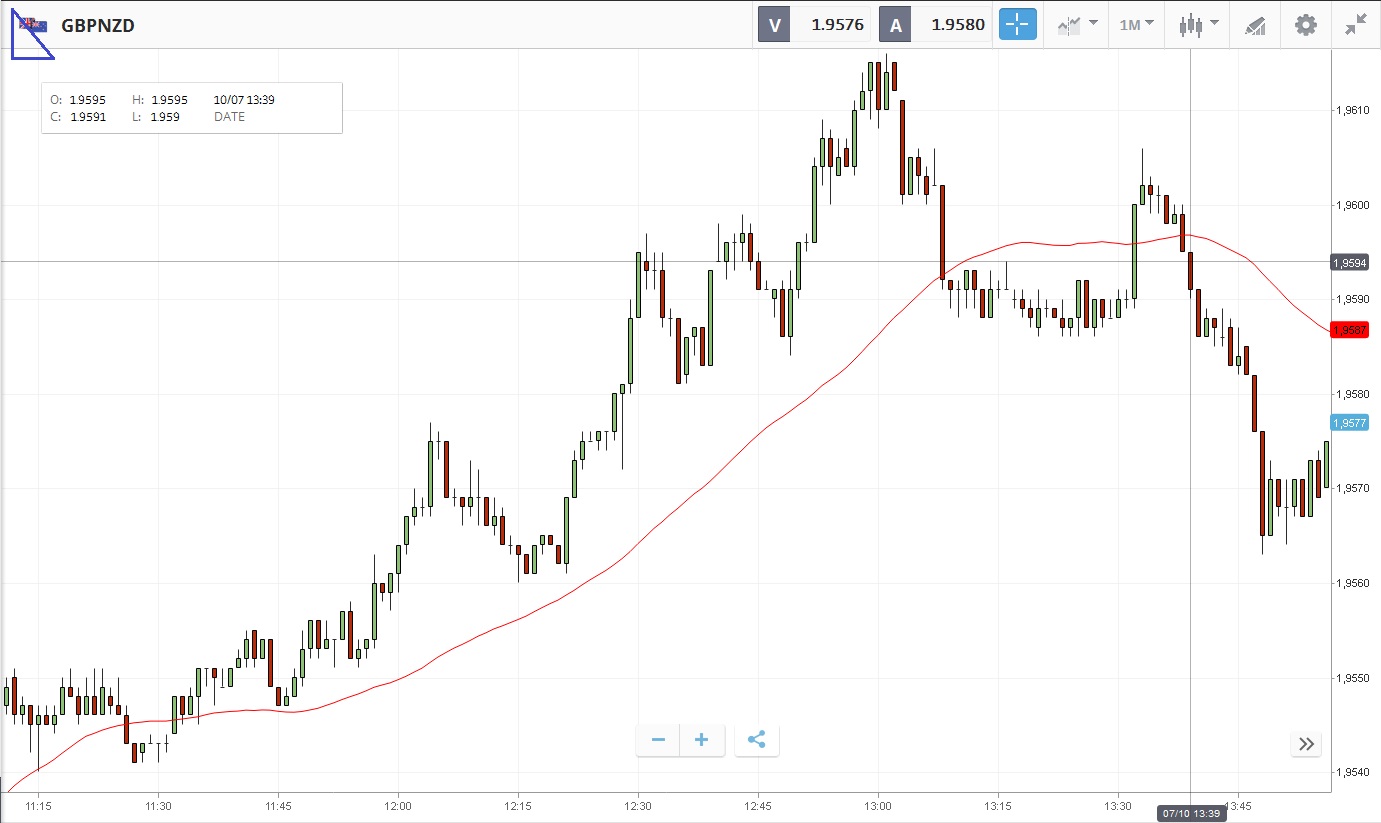The width and height of the screenshot is (1381, 823).
Task: Click the red 1.9587 moving average price tag
Action: click(1349, 329)
